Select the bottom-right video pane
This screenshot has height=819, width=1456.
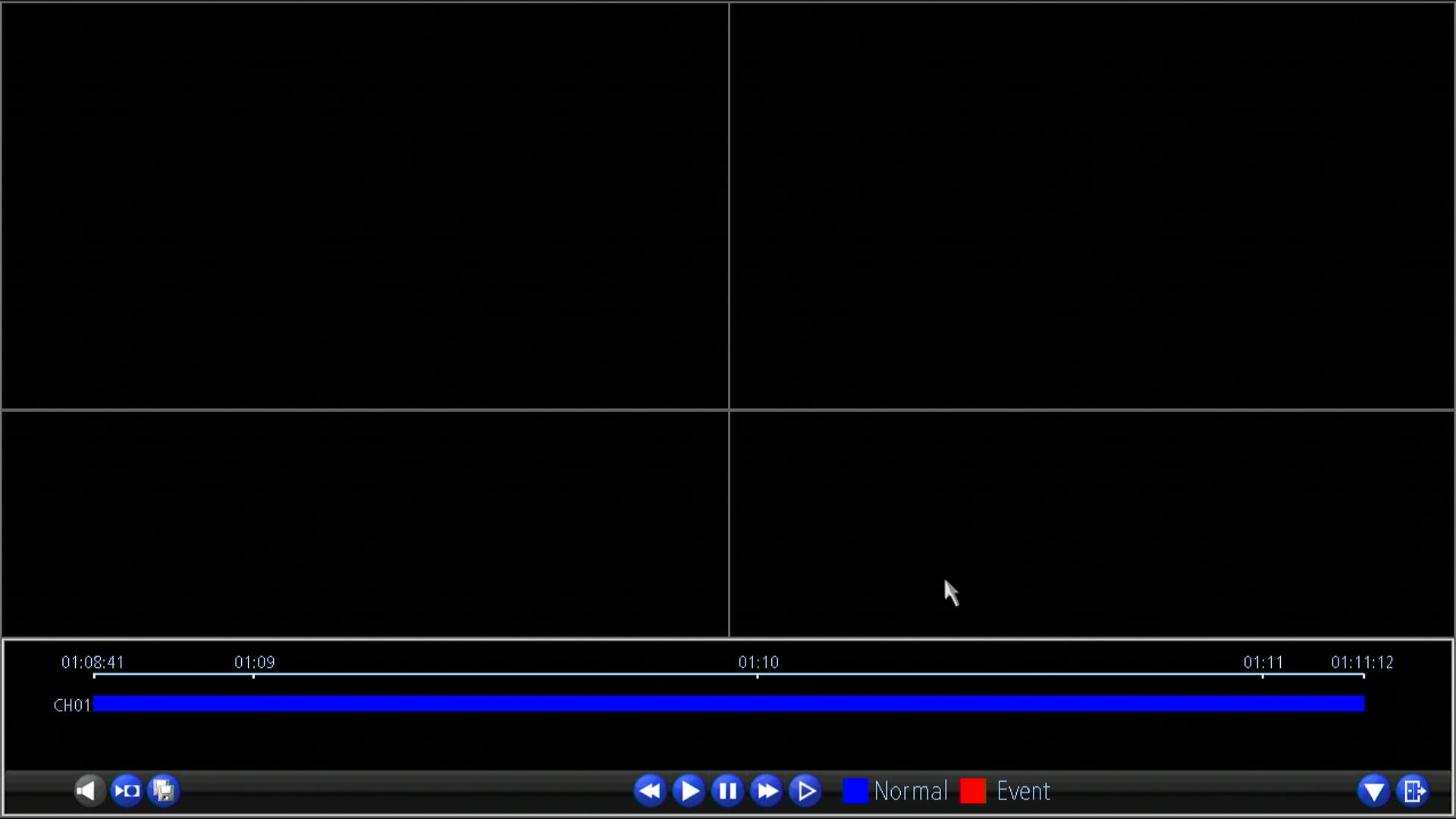tap(1092, 523)
